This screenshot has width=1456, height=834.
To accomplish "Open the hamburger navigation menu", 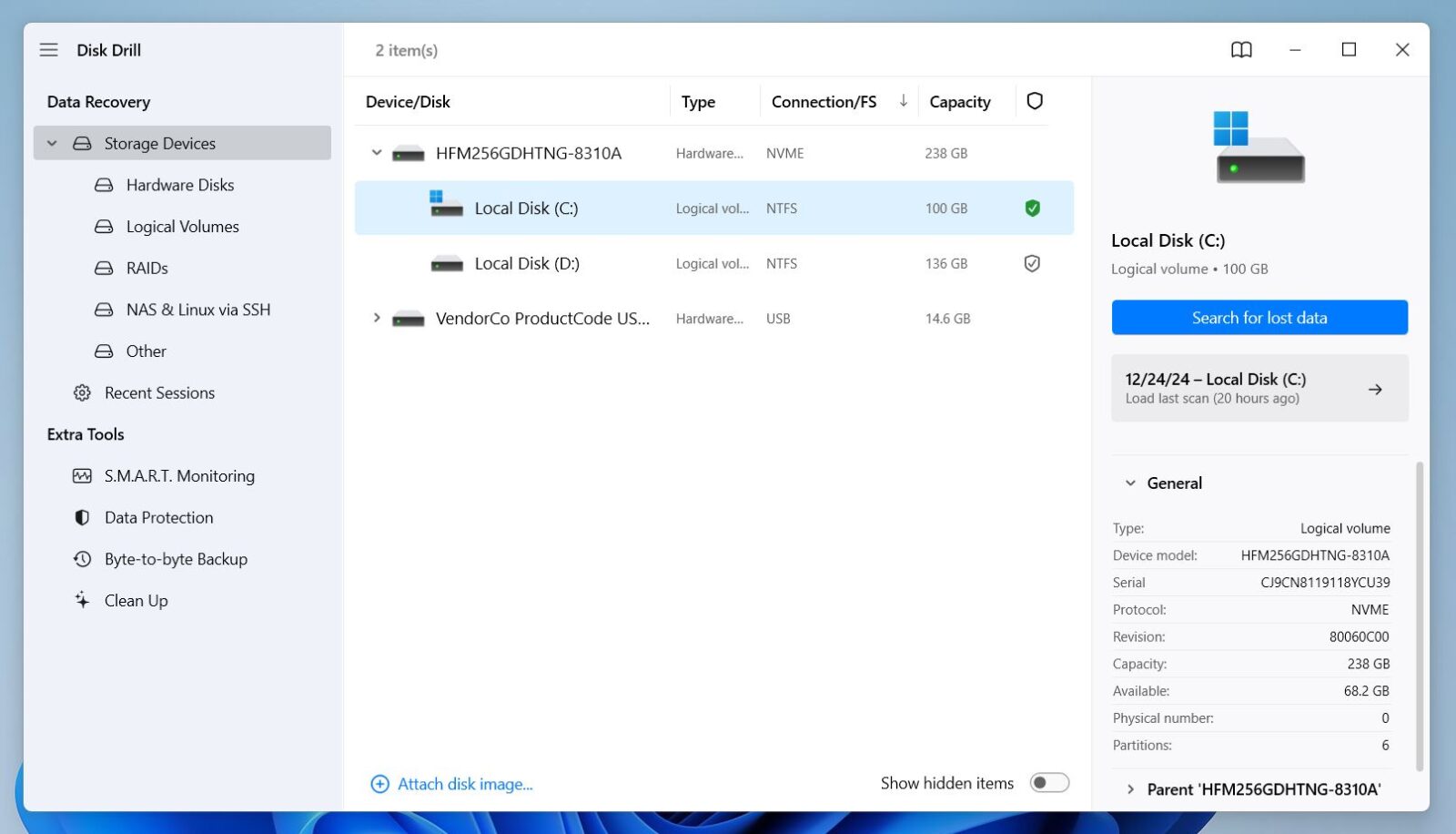I will pyautogui.click(x=48, y=50).
